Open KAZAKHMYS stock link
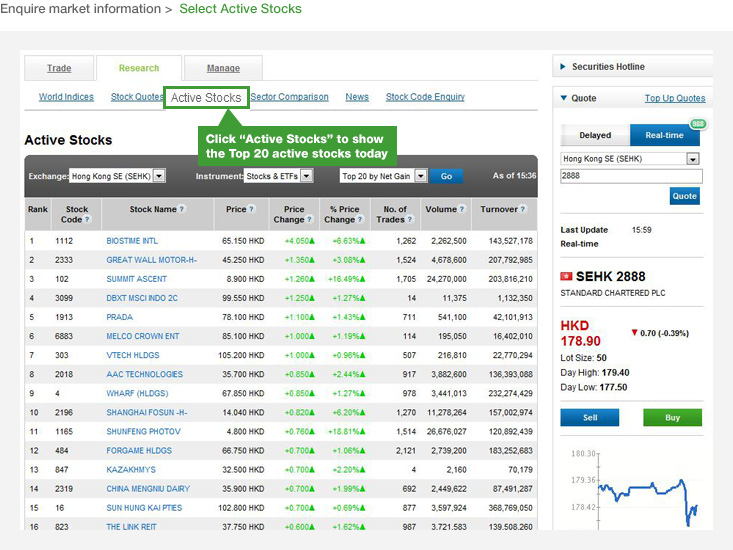The height and width of the screenshot is (550, 733). tap(131, 470)
